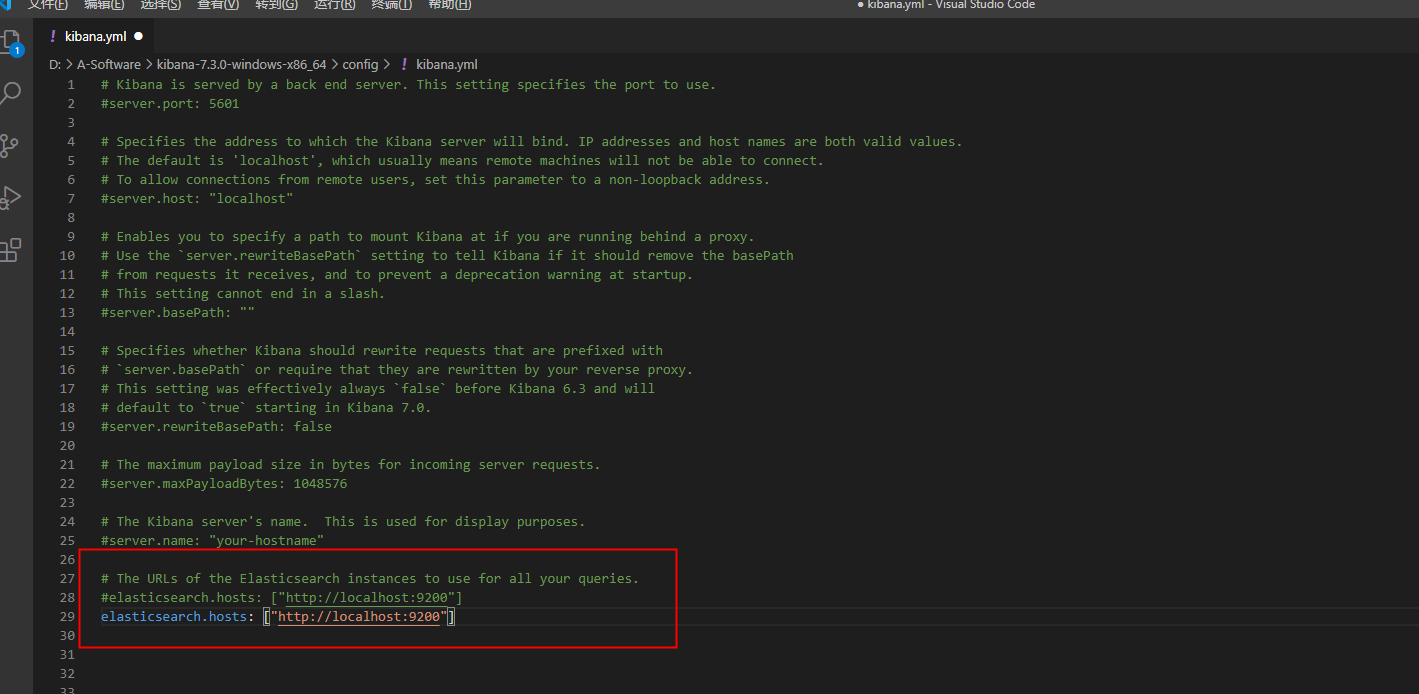Viewport: 1419px width, 694px height.
Task: Click the text "#server.name: "your-hostname""
Action: click(x=212, y=541)
